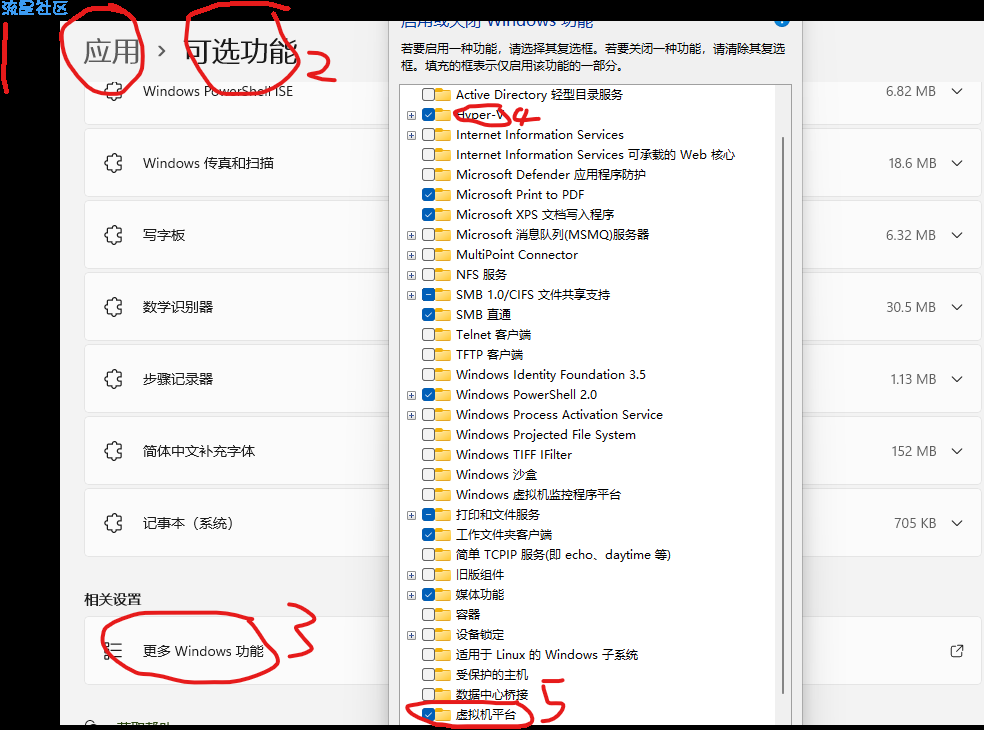The image size is (984, 730).
Task: Click the puzzle icon beside Windows 传真和扫描
Action: click(113, 163)
